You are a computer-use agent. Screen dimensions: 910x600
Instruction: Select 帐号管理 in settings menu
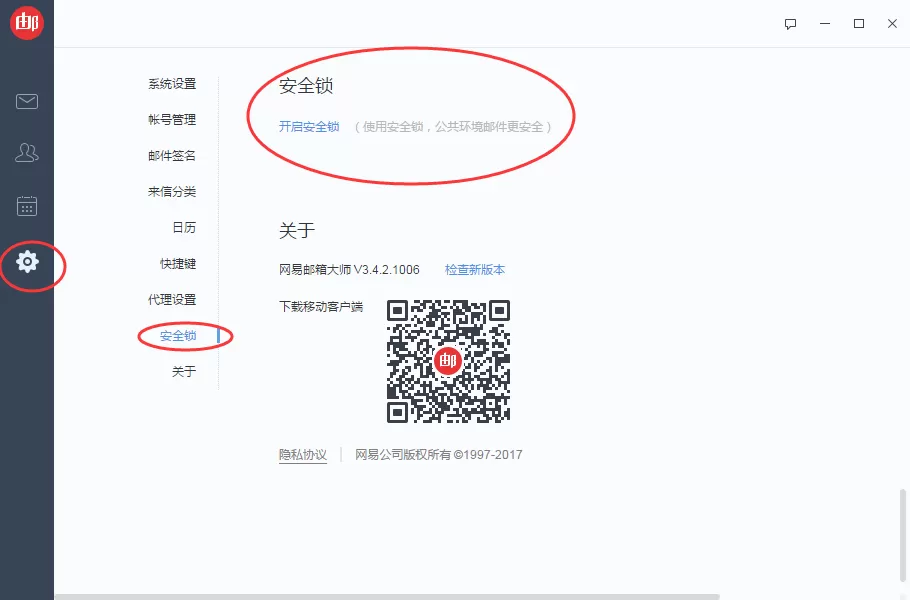coord(172,120)
